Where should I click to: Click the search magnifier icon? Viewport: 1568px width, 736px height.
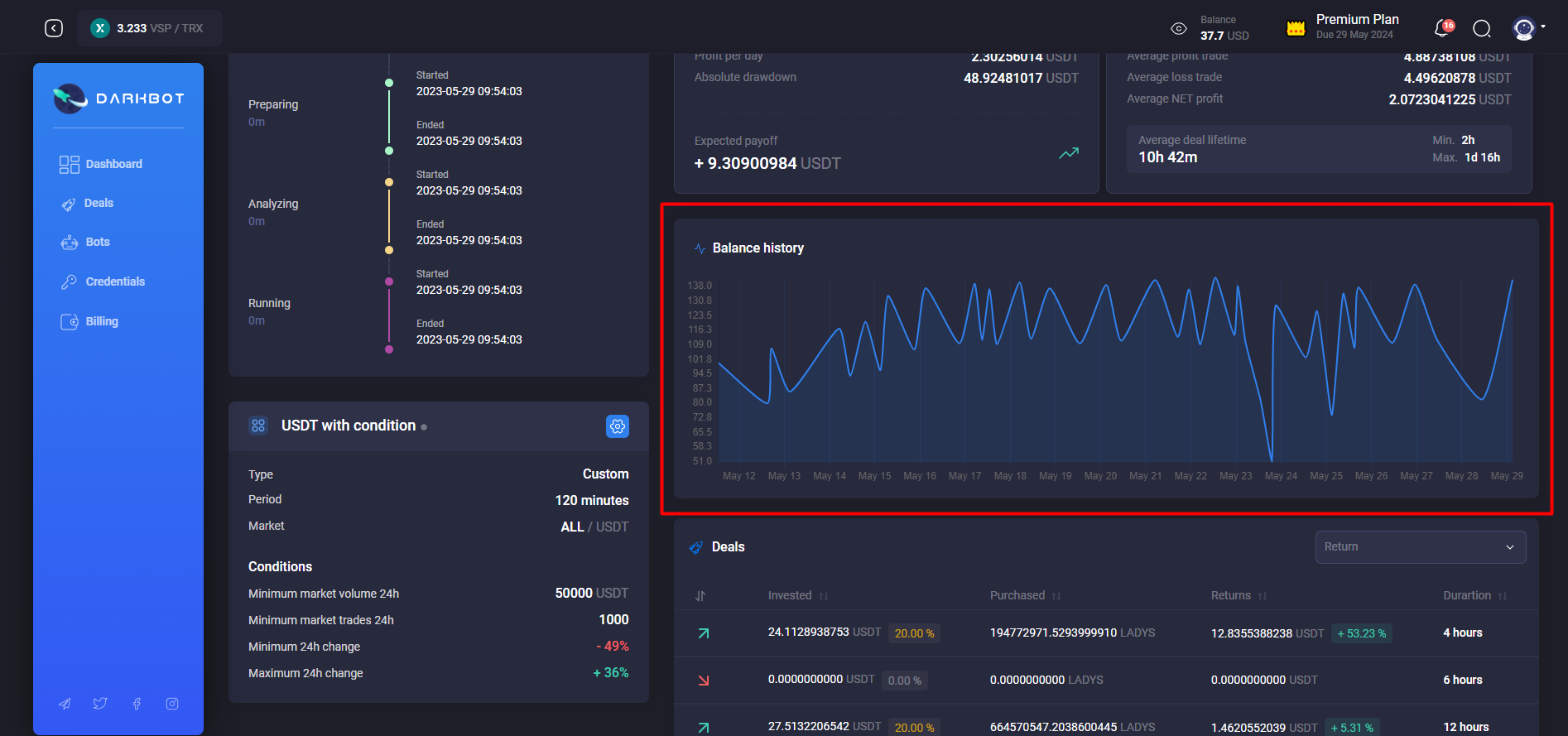[x=1481, y=29]
